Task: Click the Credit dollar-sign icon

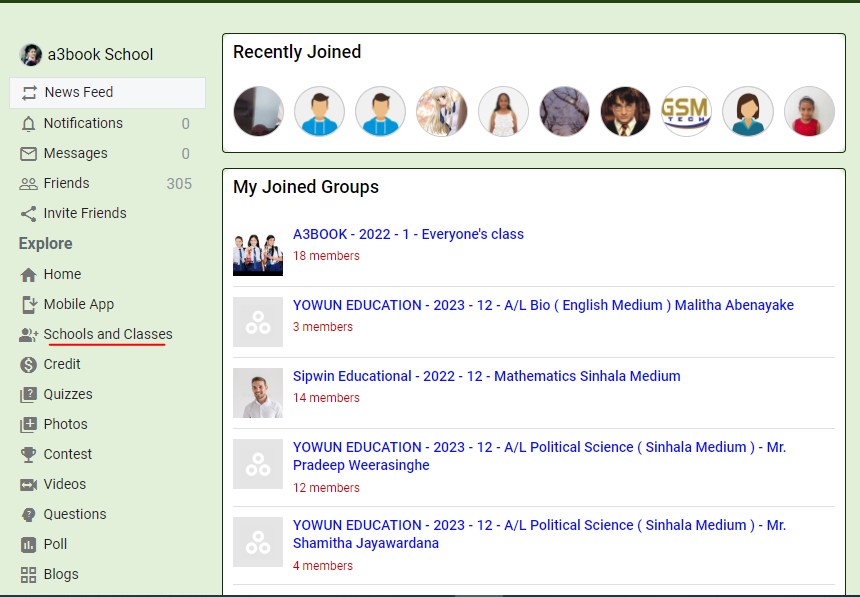Action: (x=28, y=364)
